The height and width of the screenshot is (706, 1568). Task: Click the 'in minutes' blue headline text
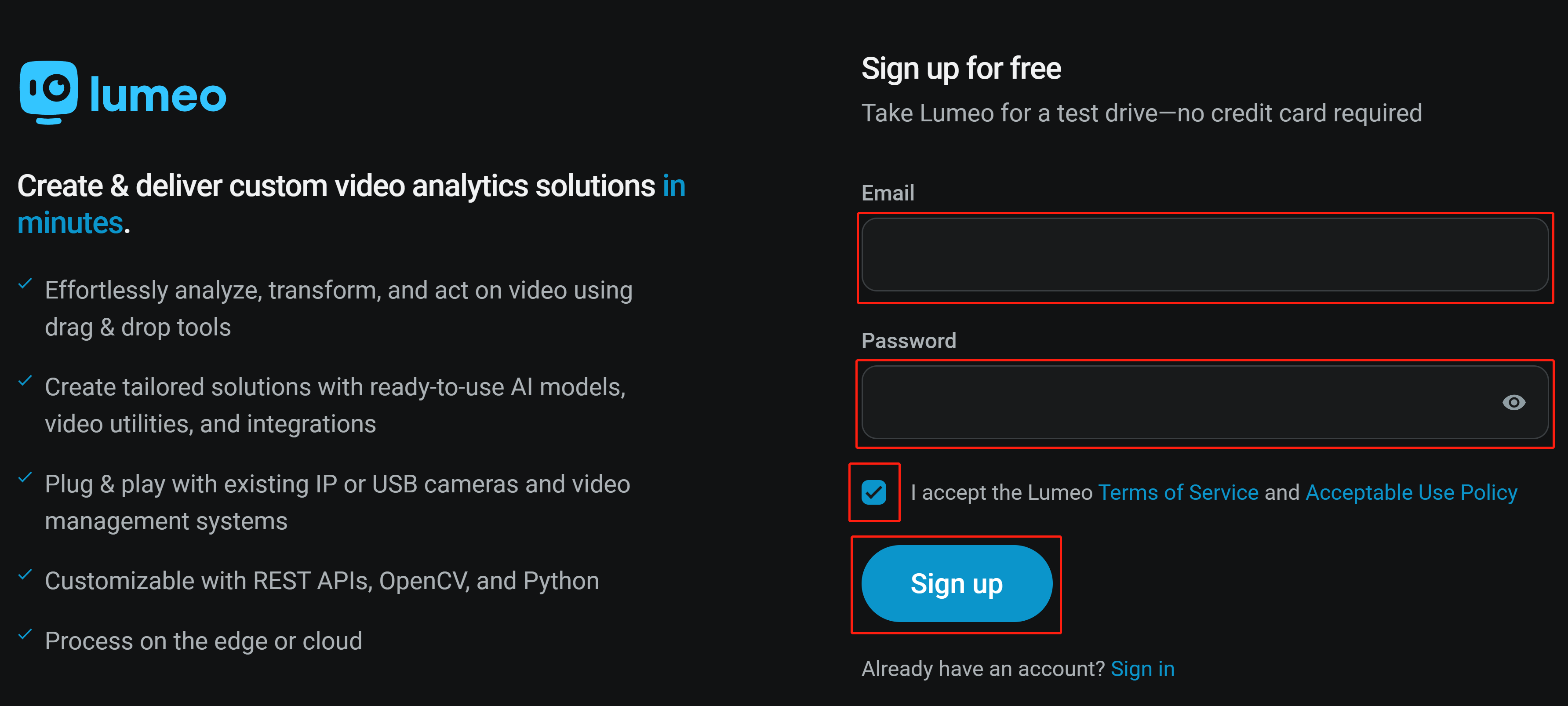point(351,204)
